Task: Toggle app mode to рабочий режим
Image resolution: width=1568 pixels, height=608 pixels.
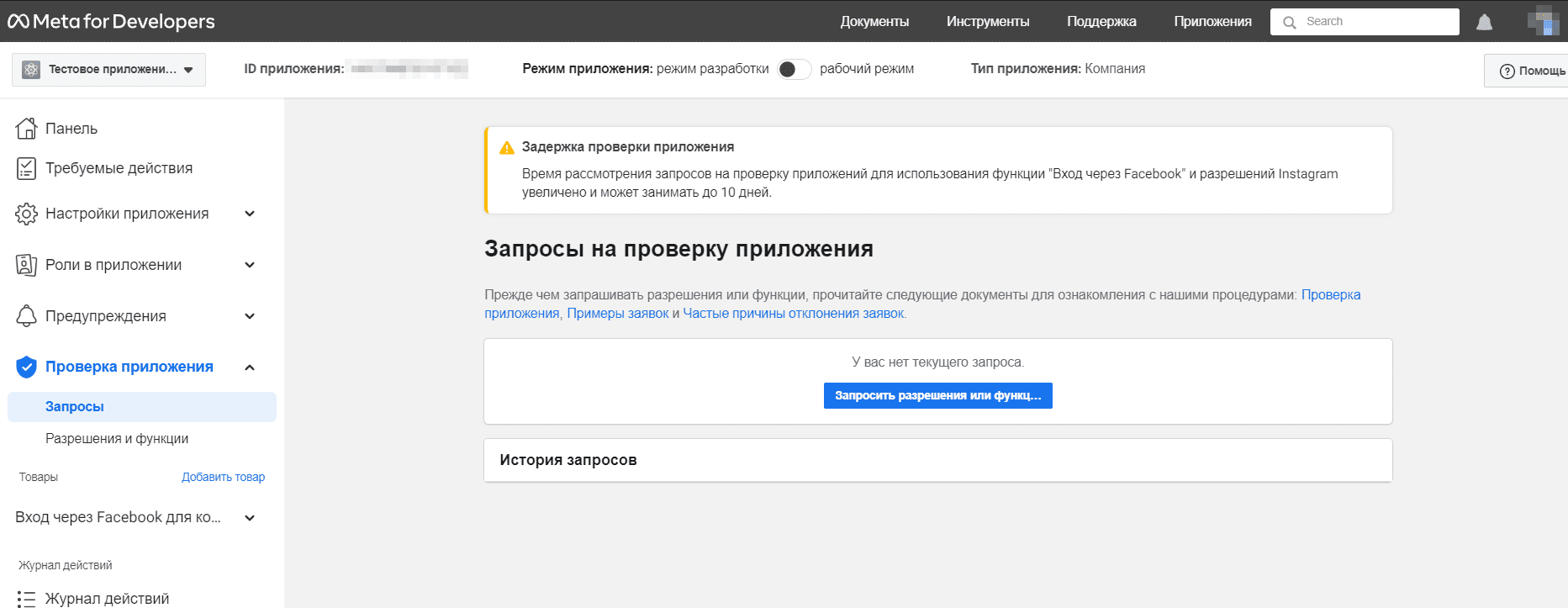Action: [794, 69]
